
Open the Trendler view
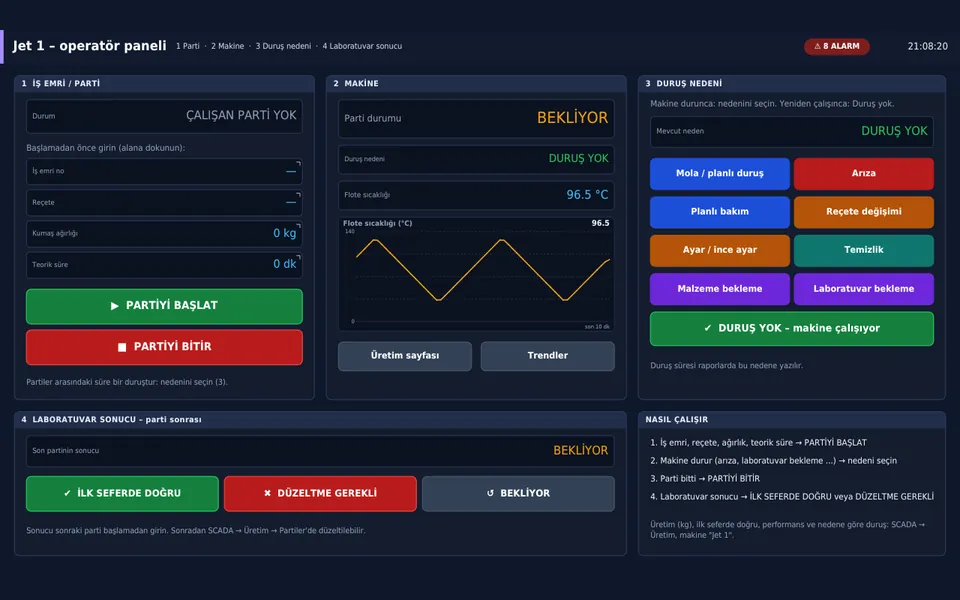[547, 356]
